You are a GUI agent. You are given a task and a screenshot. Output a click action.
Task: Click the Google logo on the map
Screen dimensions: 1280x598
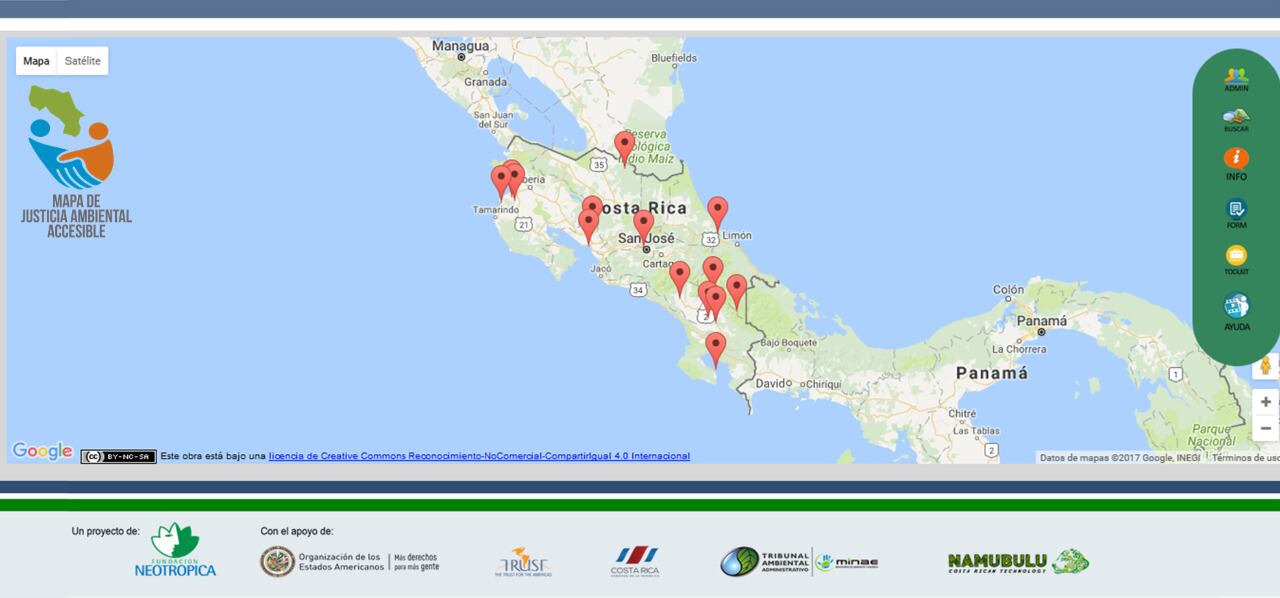42,452
